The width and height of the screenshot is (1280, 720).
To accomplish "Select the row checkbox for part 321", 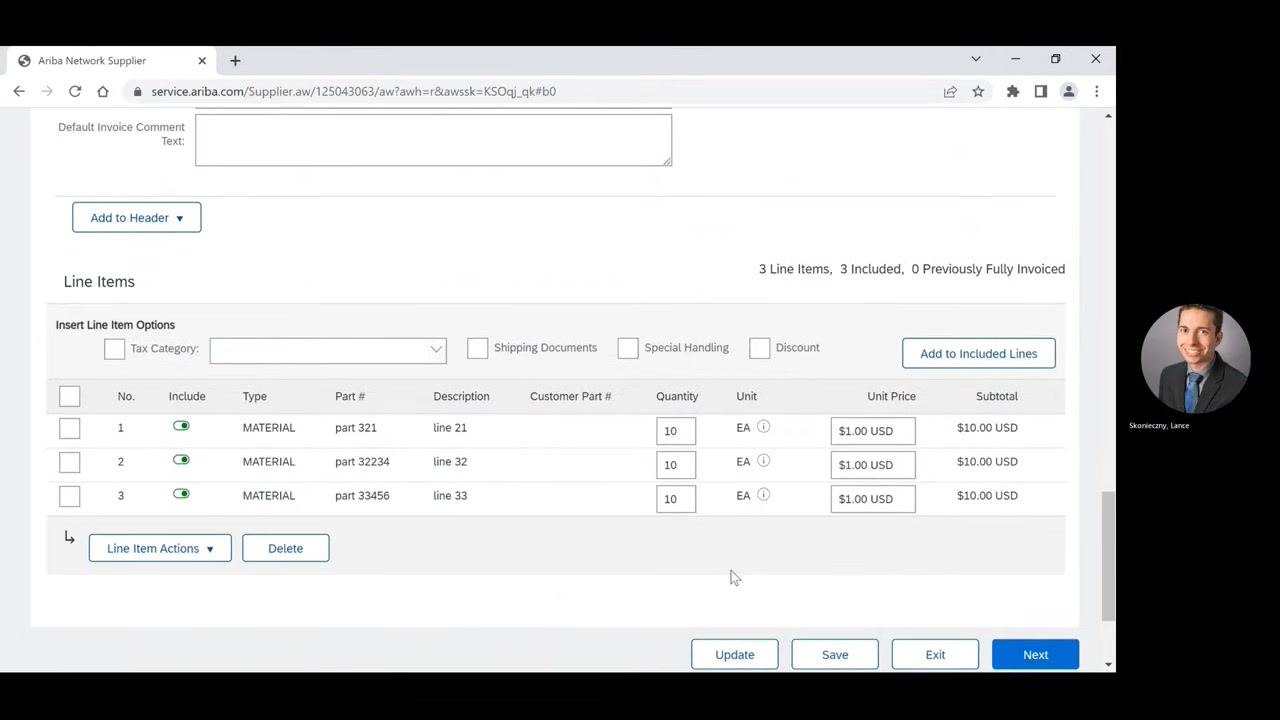I will (x=69, y=429).
